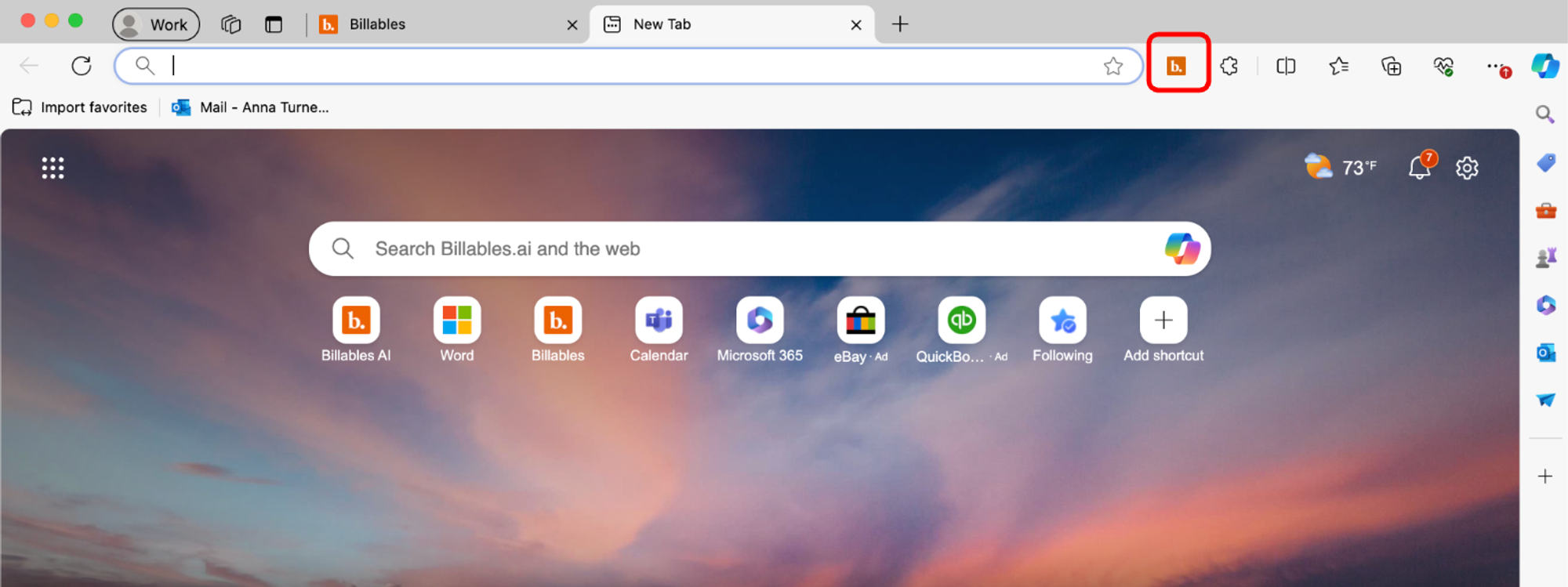Screen dimensions: 1568x587
Task: Click the Add shortcut tile
Action: (1163, 321)
